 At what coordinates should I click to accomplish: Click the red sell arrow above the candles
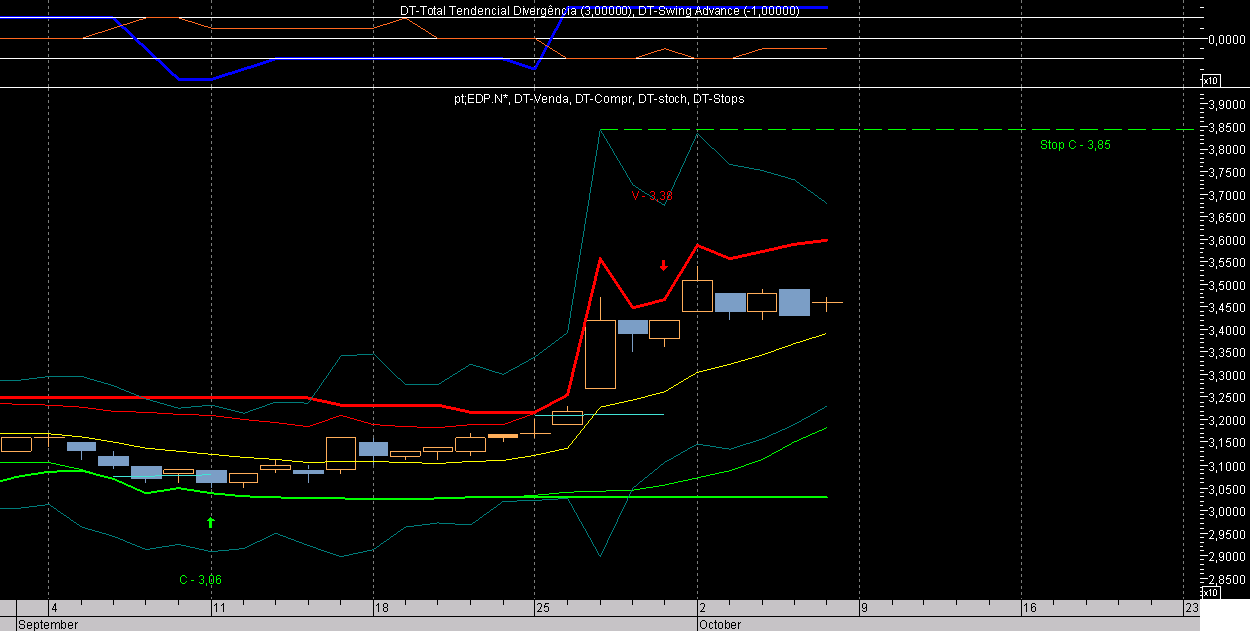coord(663,265)
